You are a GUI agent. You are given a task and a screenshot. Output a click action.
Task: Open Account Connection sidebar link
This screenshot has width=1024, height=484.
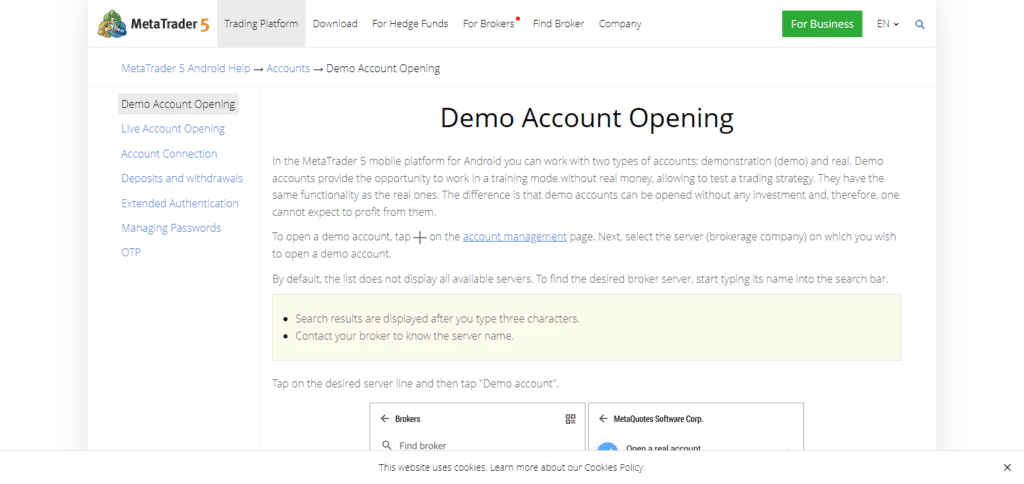click(169, 153)
